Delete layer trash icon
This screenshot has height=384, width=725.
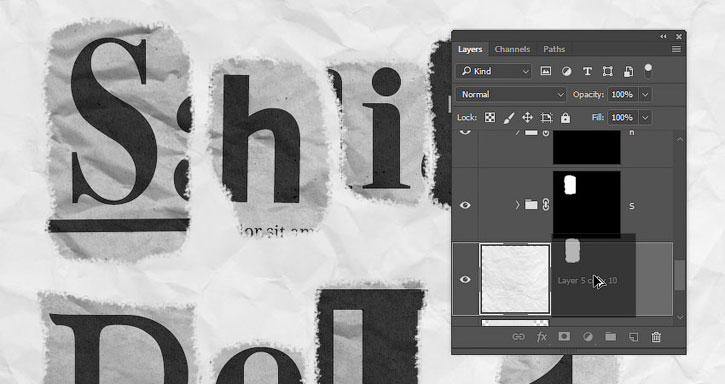click(656, 337)
